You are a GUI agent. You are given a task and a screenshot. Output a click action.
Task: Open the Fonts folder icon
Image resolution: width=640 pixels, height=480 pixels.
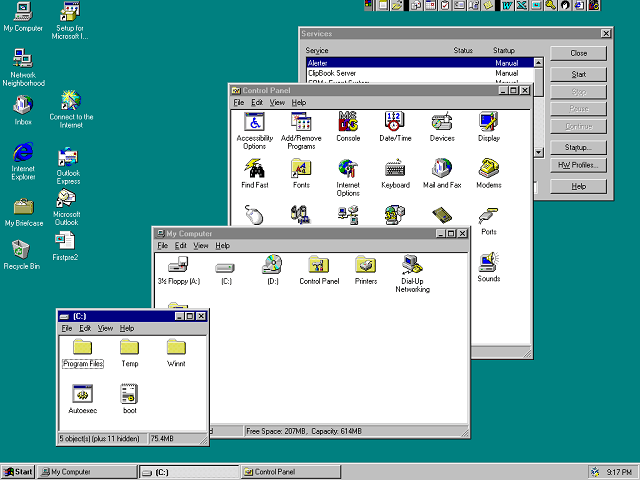[301, 173]
